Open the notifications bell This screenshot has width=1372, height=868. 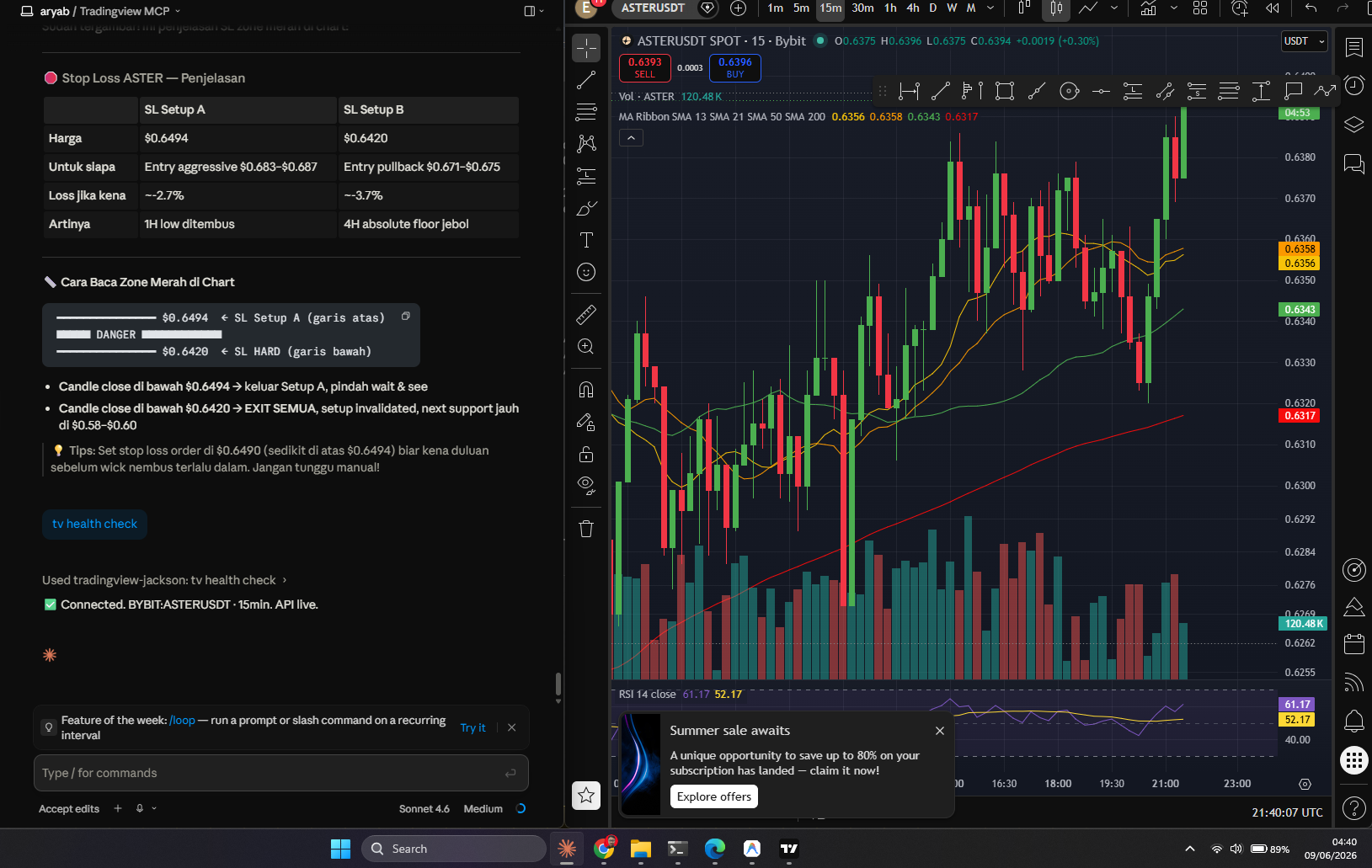pyautogui.click(x=1354, y=721)
